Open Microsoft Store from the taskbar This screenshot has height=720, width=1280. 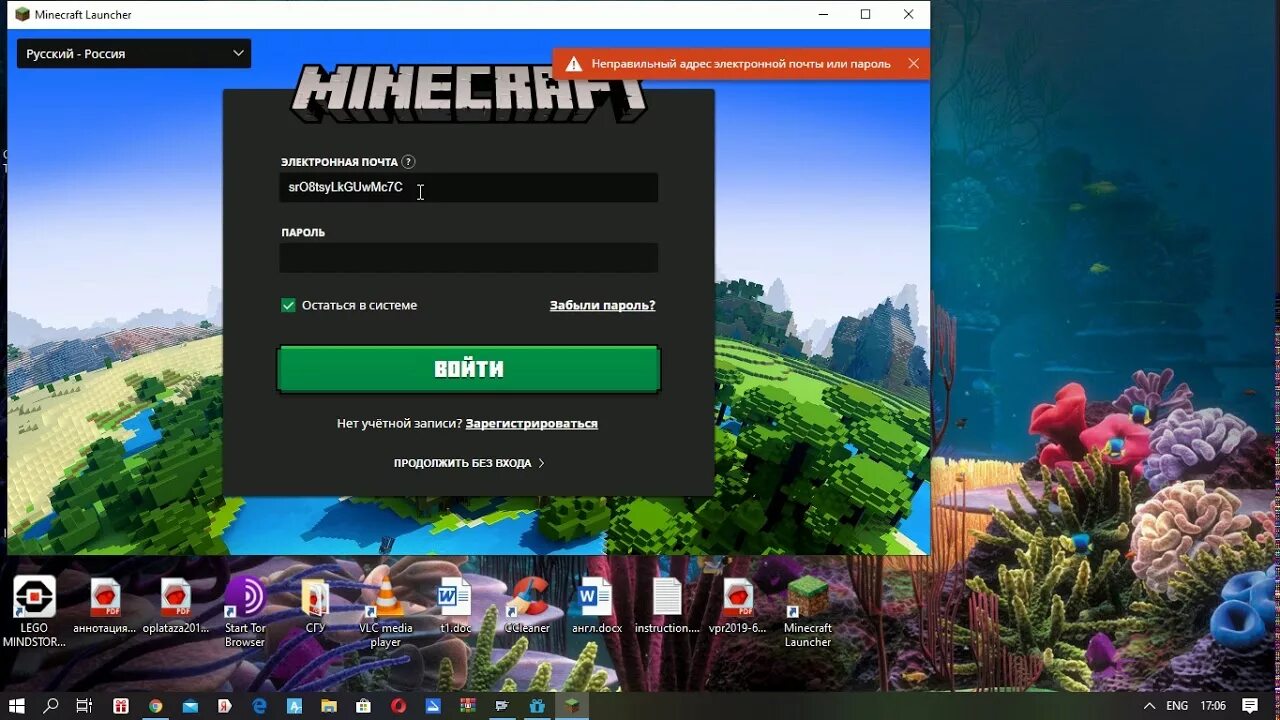363,705
